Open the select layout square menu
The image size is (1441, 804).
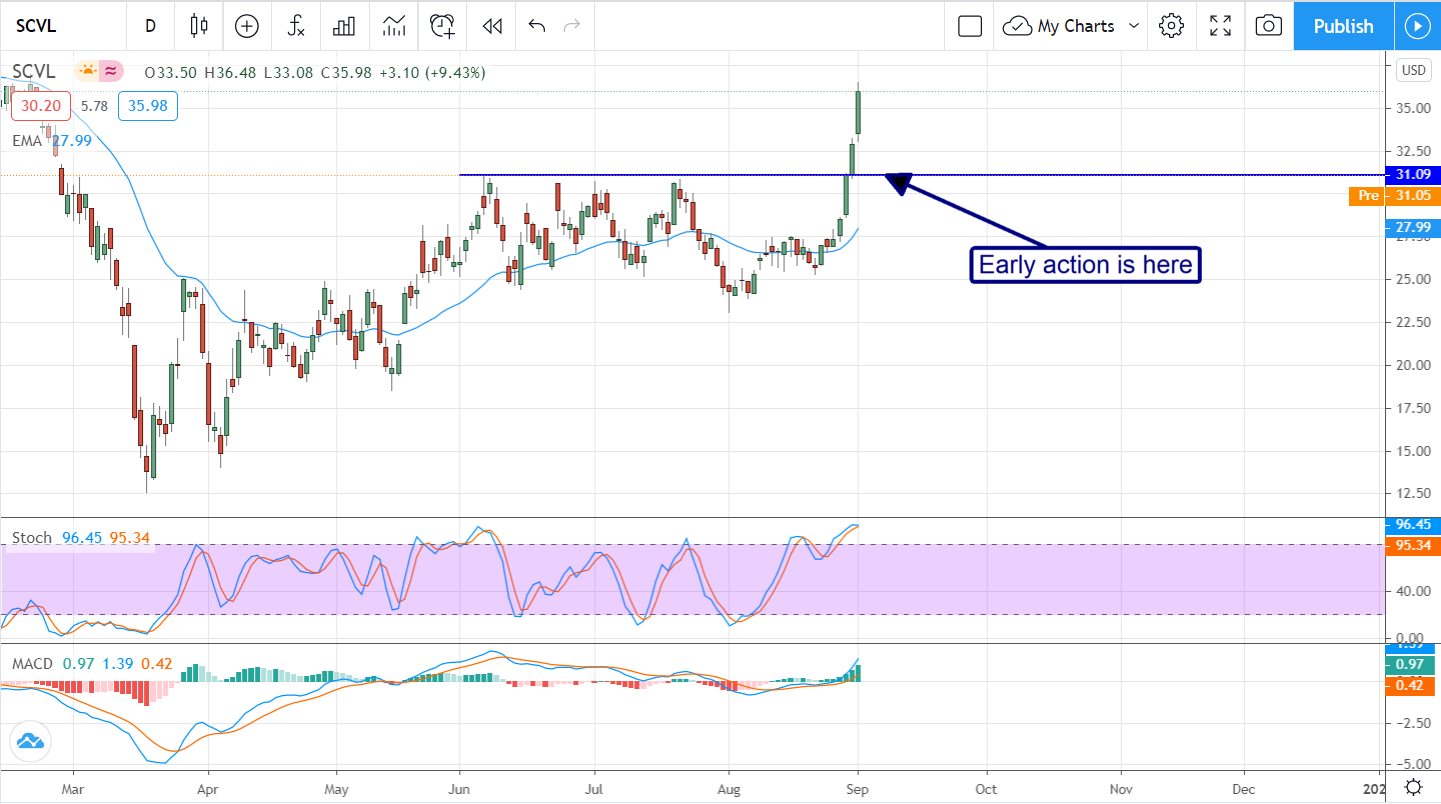pyautogui.click(x=969, y=26)
